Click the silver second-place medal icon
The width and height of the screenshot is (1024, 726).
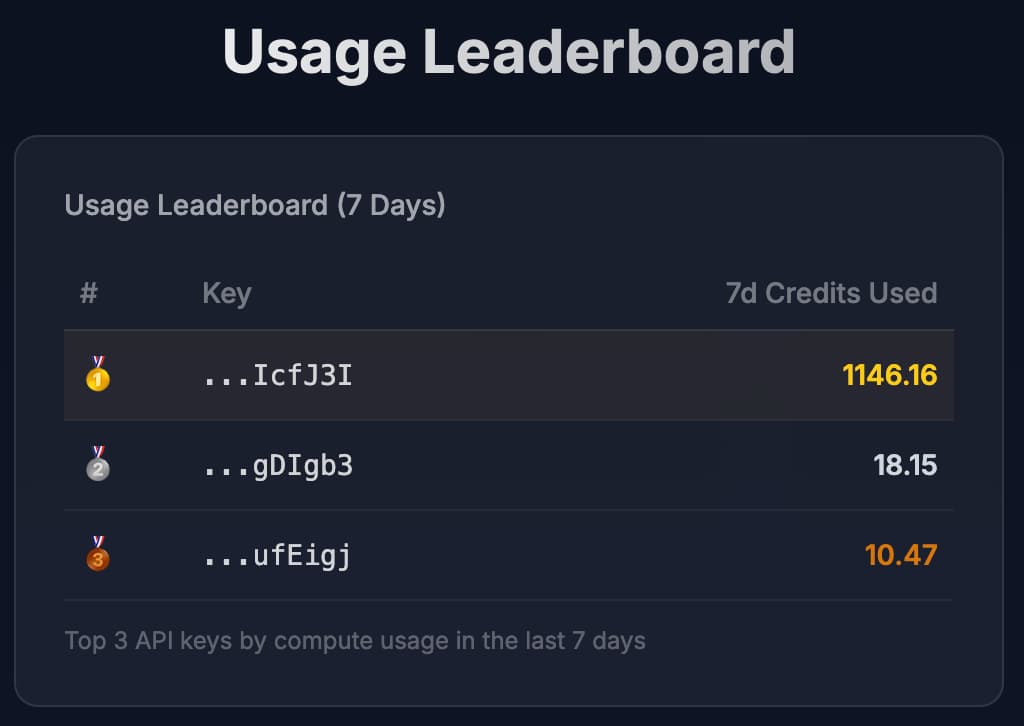97,465
